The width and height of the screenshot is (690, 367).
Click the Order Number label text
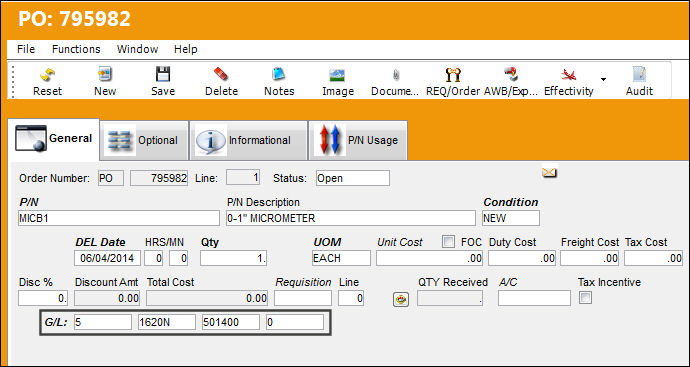(x=54, y=179)
